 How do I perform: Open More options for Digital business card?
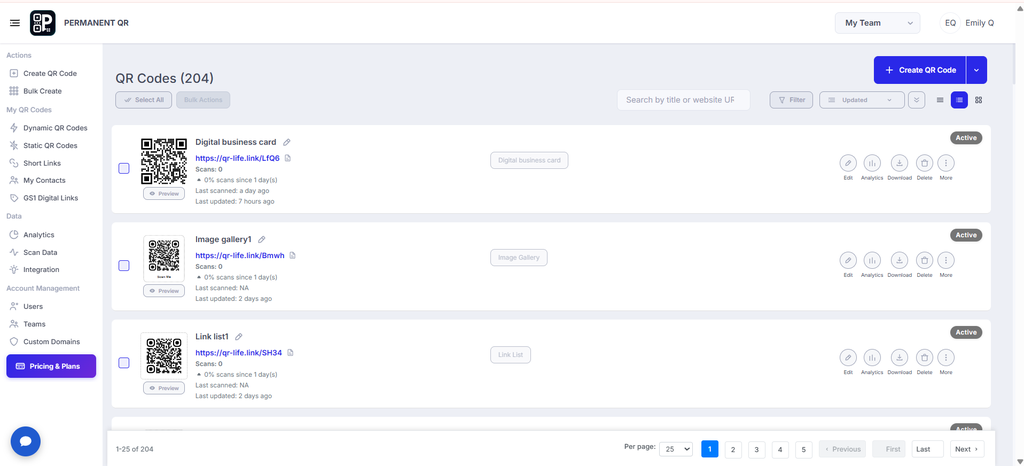coord(946,163)
